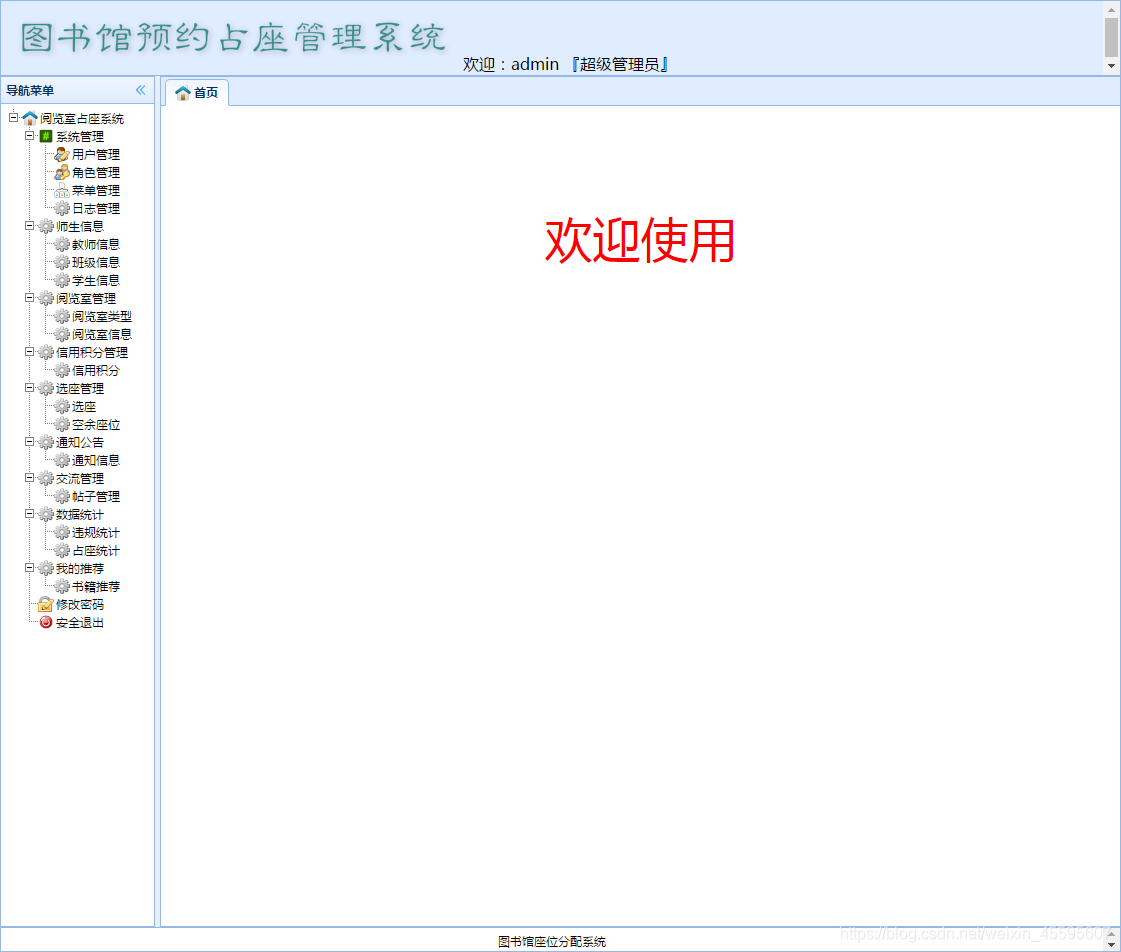Select the 角色管理 people icon
The width and height of the screenshot is (1121, 952).
(x=63, y=172)
